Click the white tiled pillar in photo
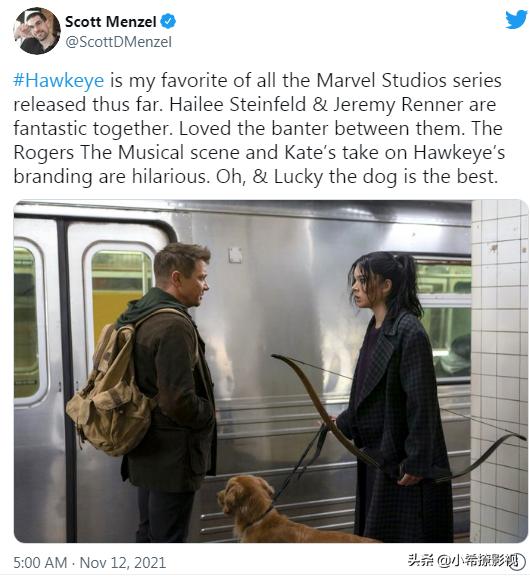 499,371
